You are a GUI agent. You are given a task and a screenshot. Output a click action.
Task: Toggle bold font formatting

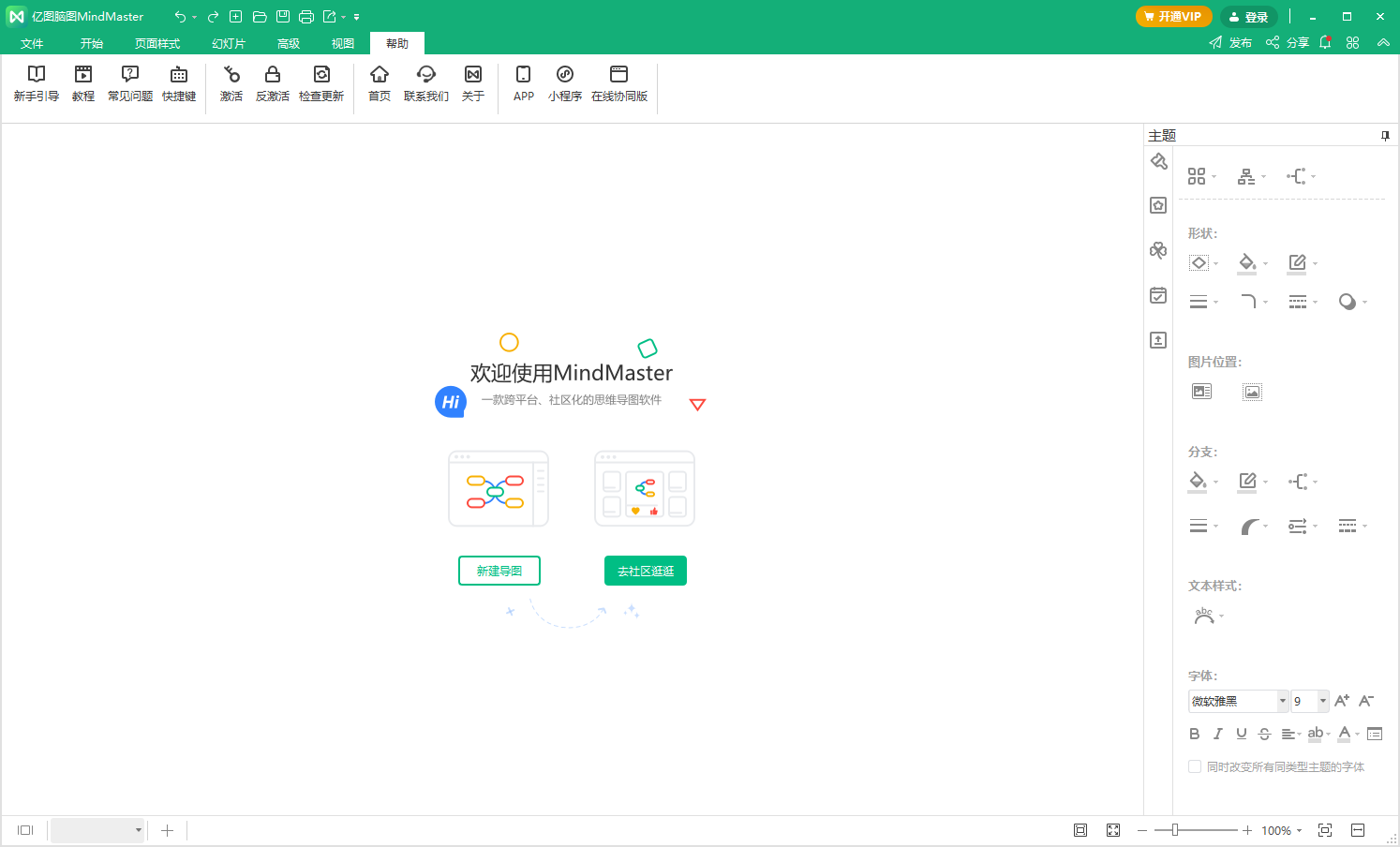point(1195,734)
